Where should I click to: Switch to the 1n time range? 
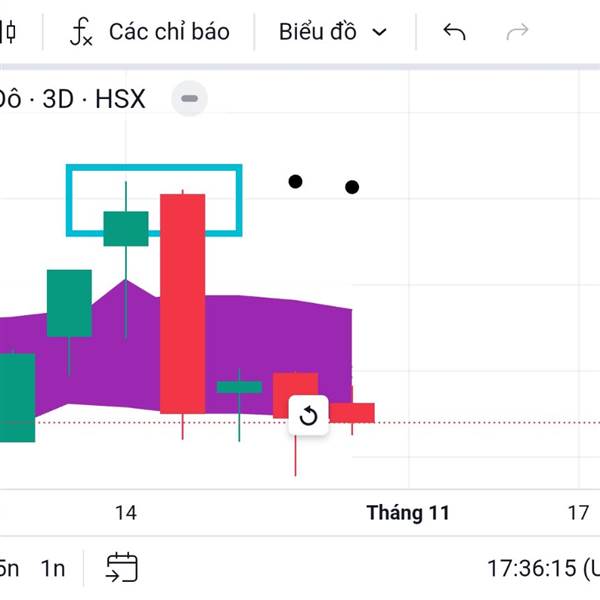click(x=52, y=569)
